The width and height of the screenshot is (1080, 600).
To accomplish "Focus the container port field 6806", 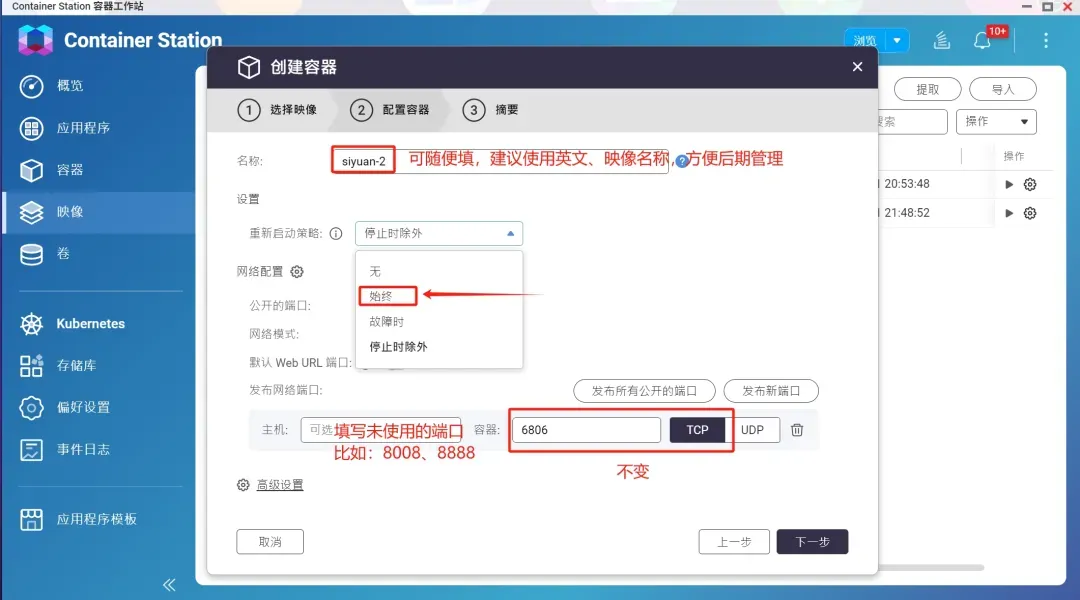I will (x=587, y=430).
